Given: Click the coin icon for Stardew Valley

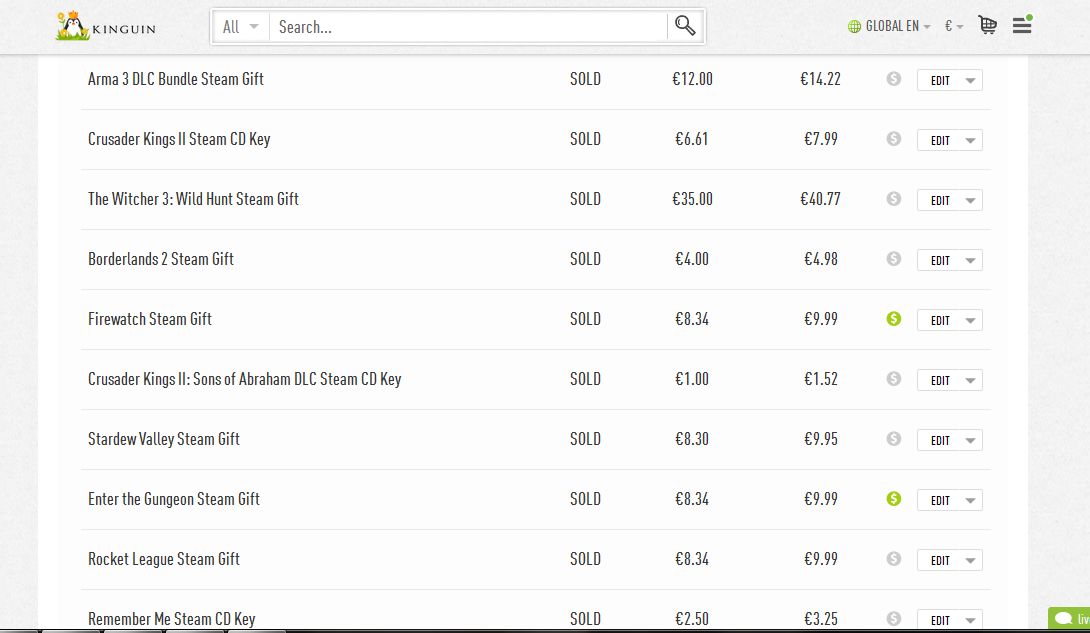Looking at the screenshot, I should tap(894, 438).
